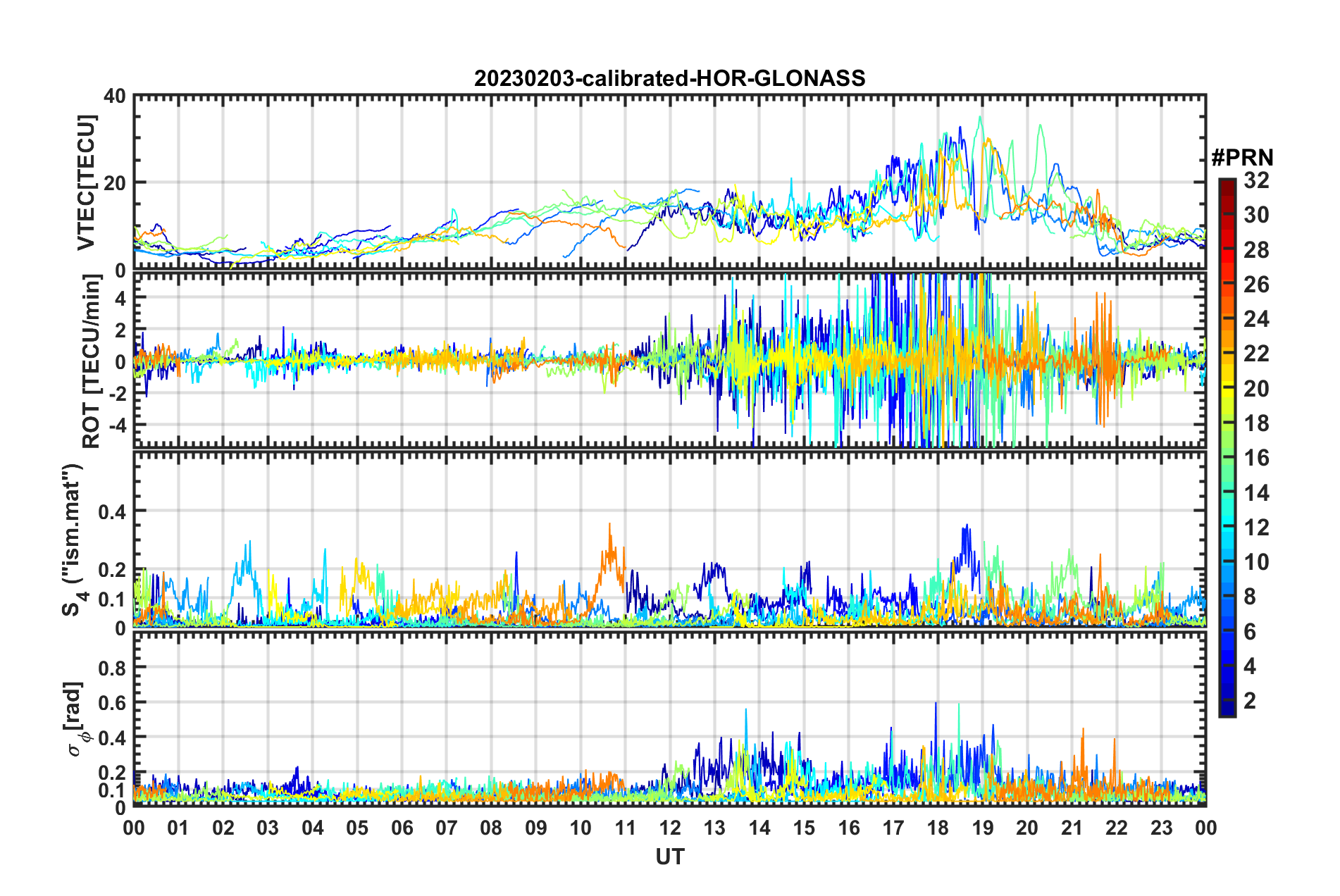Click hour 02 on the UT axis
This screenshot has height=896, width=1340.
[x=223, y=828]
